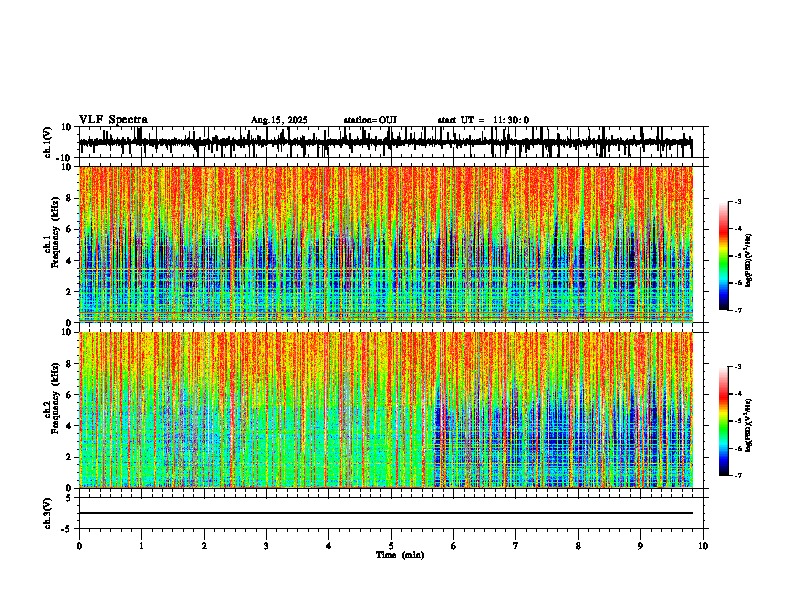The image size is (792, 612).
Task: Click the ch.3(V) axis label
Action: pyautogui.click(x=49, y=513)
